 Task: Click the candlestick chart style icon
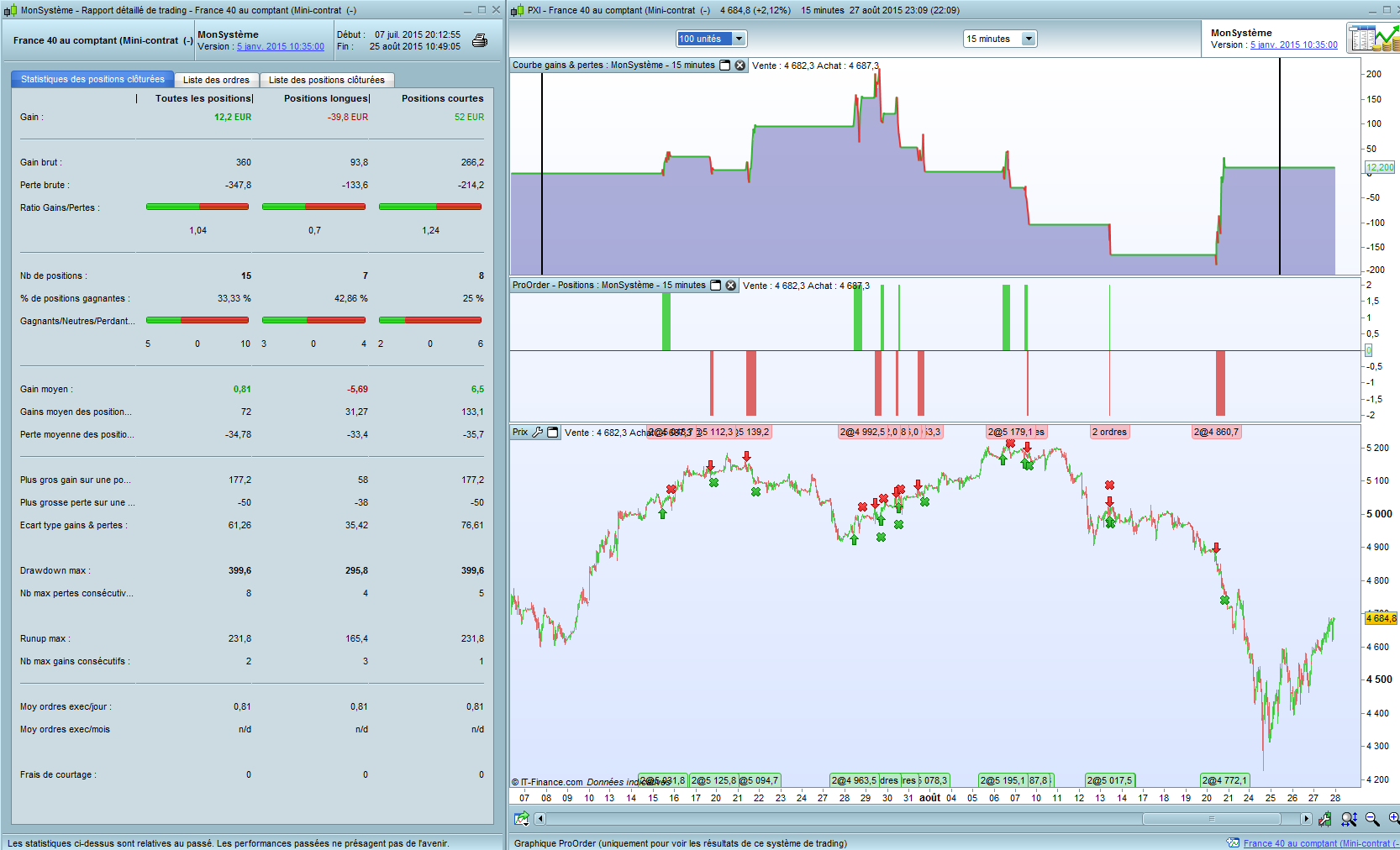[1325, 819]
